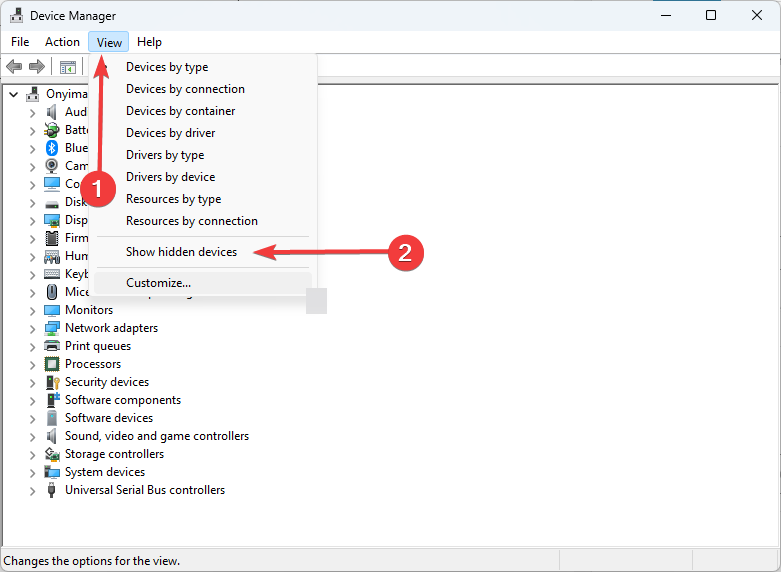781x572 pixels.
Task: Open the Help menu
Action: tap(149, 42)
